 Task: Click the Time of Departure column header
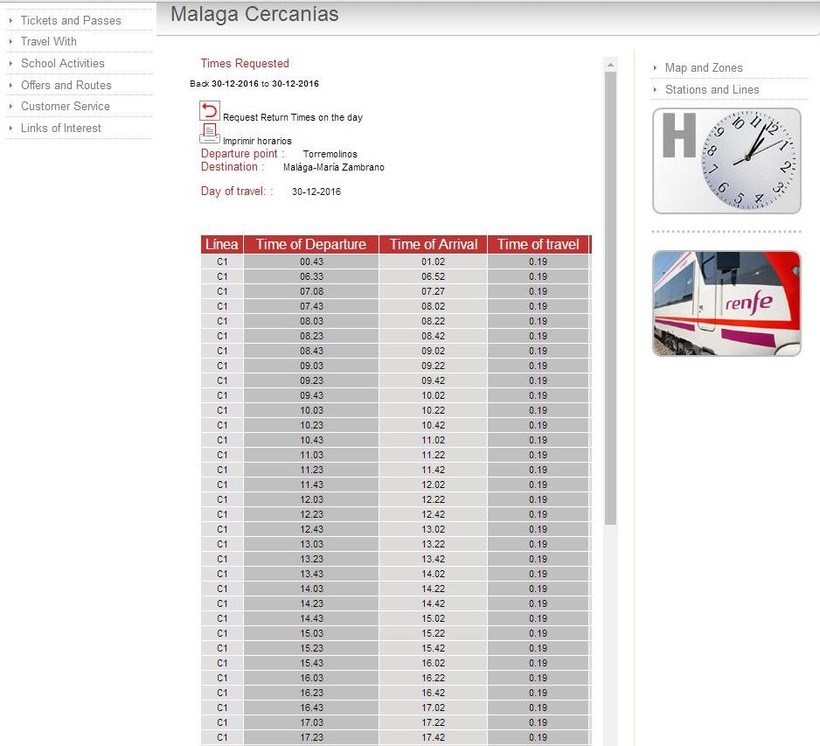click(311, 244)
